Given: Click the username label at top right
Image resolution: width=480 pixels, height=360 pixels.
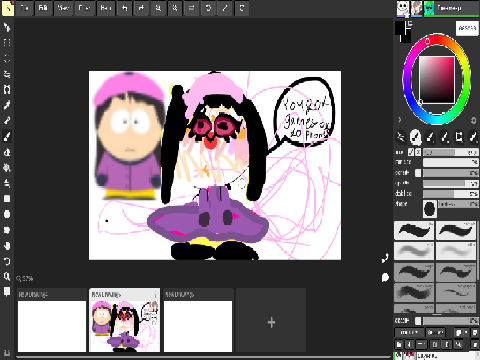Looking at the screenshot, I should point(449,8).
